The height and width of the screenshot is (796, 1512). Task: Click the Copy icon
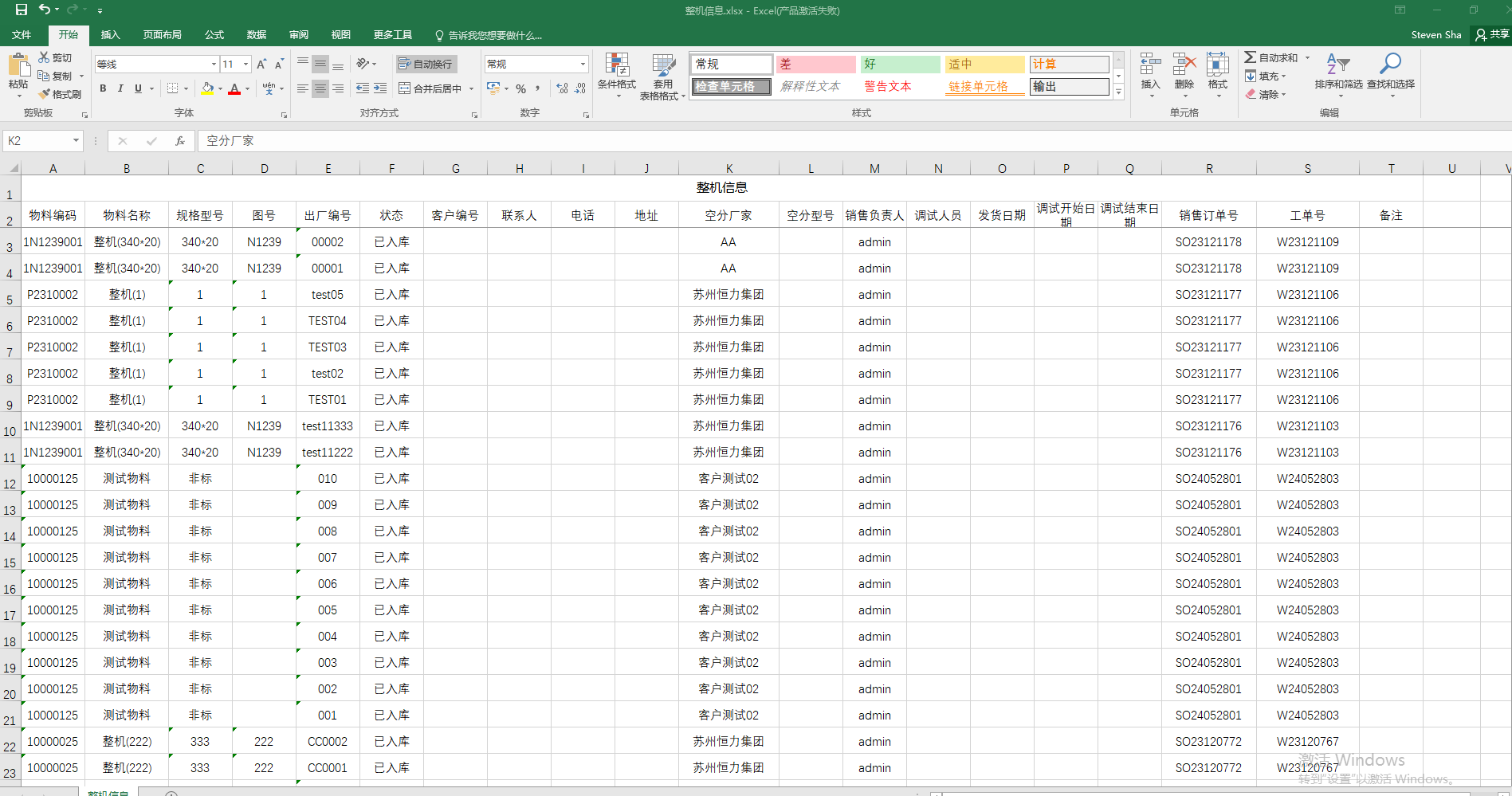click(44, 76)
